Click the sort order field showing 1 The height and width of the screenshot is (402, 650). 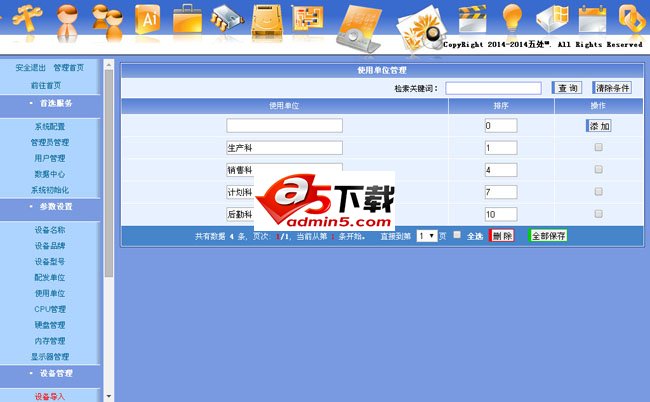point(501,148)
